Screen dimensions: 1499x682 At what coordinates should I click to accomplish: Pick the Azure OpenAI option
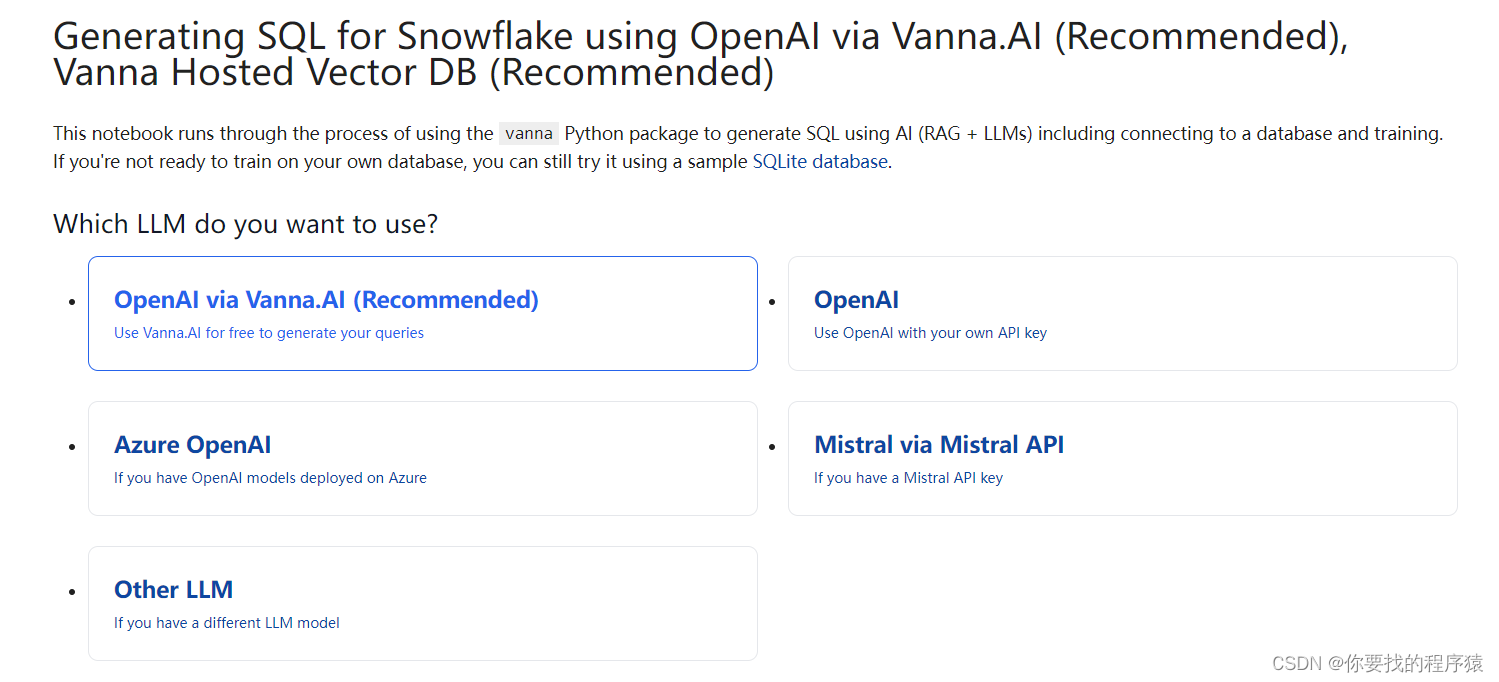pos(422,458)
